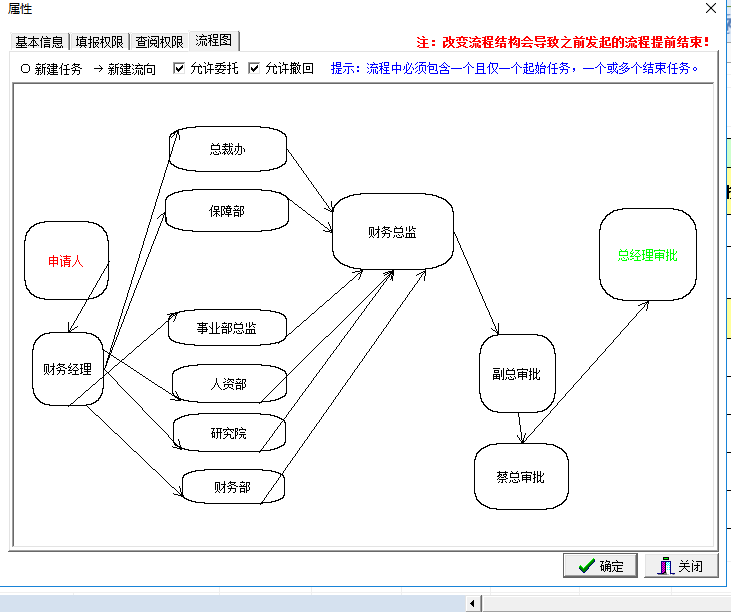Select the 副总审批 node
This screenshot has width=731, height=612.
(516, 374)
